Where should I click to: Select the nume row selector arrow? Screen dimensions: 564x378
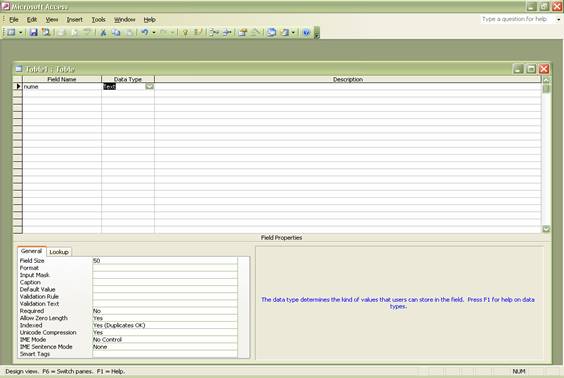(x=18, y=86)
